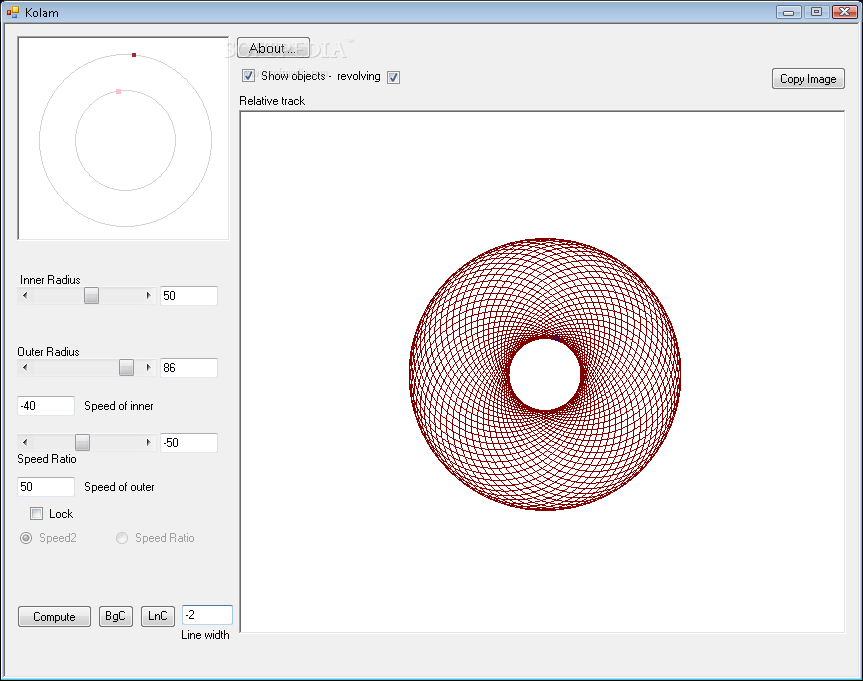Click the red spirograph pattern in Relative track

click(545, 374)
